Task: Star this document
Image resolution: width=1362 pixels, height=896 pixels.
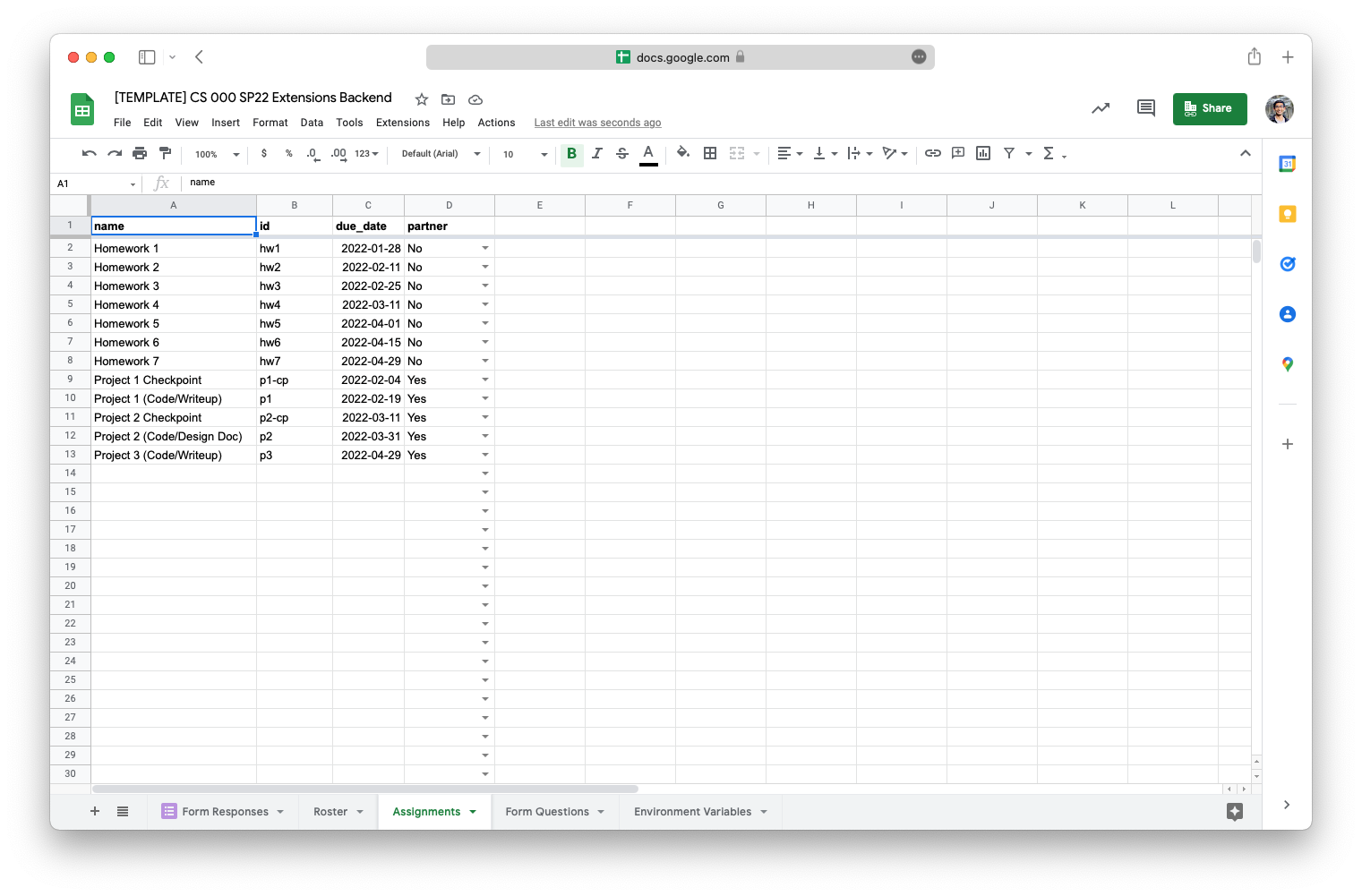Action: click(422, 99)
